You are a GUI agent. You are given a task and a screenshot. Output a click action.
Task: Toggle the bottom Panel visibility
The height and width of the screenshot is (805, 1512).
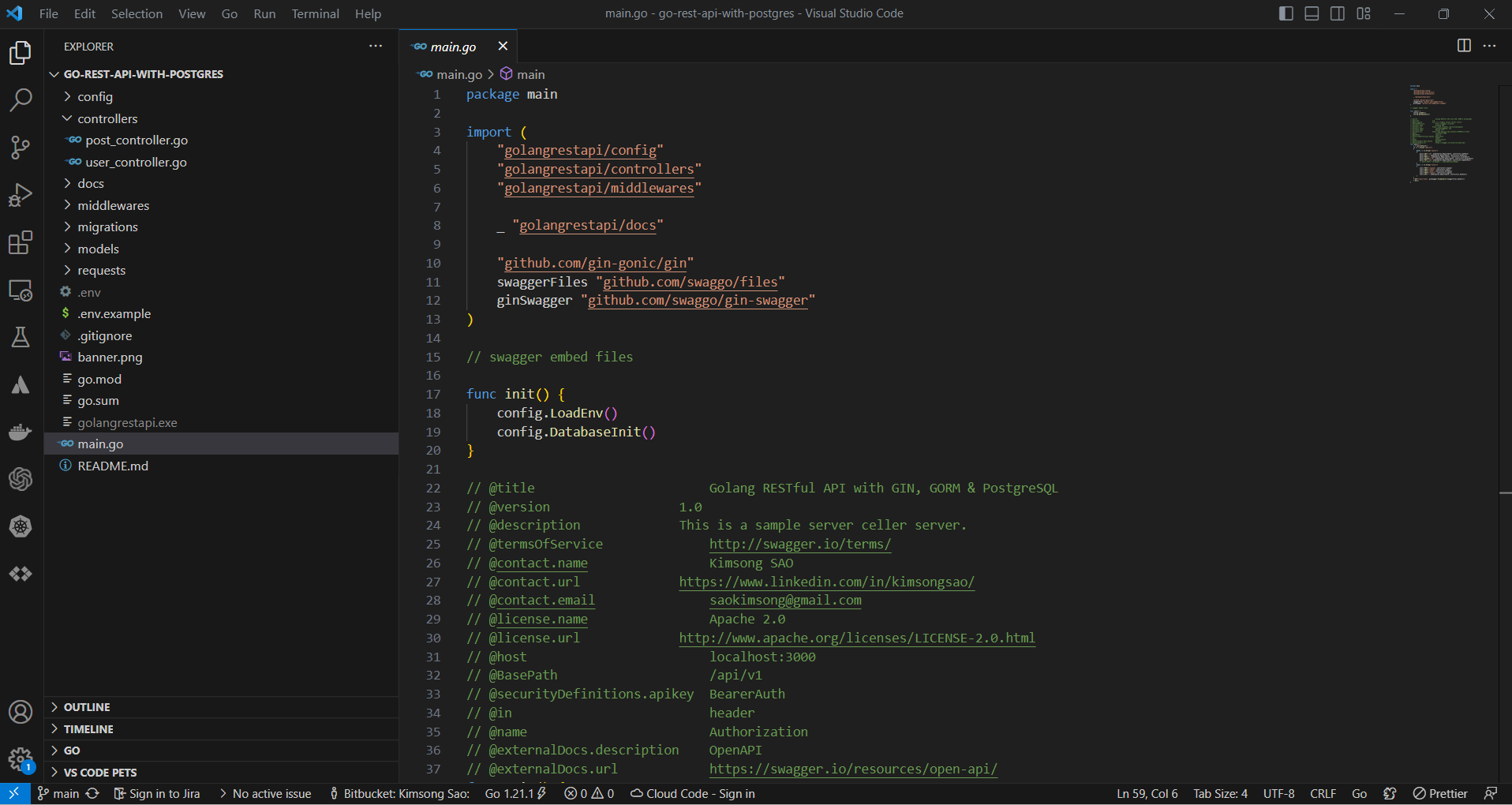1312,13
